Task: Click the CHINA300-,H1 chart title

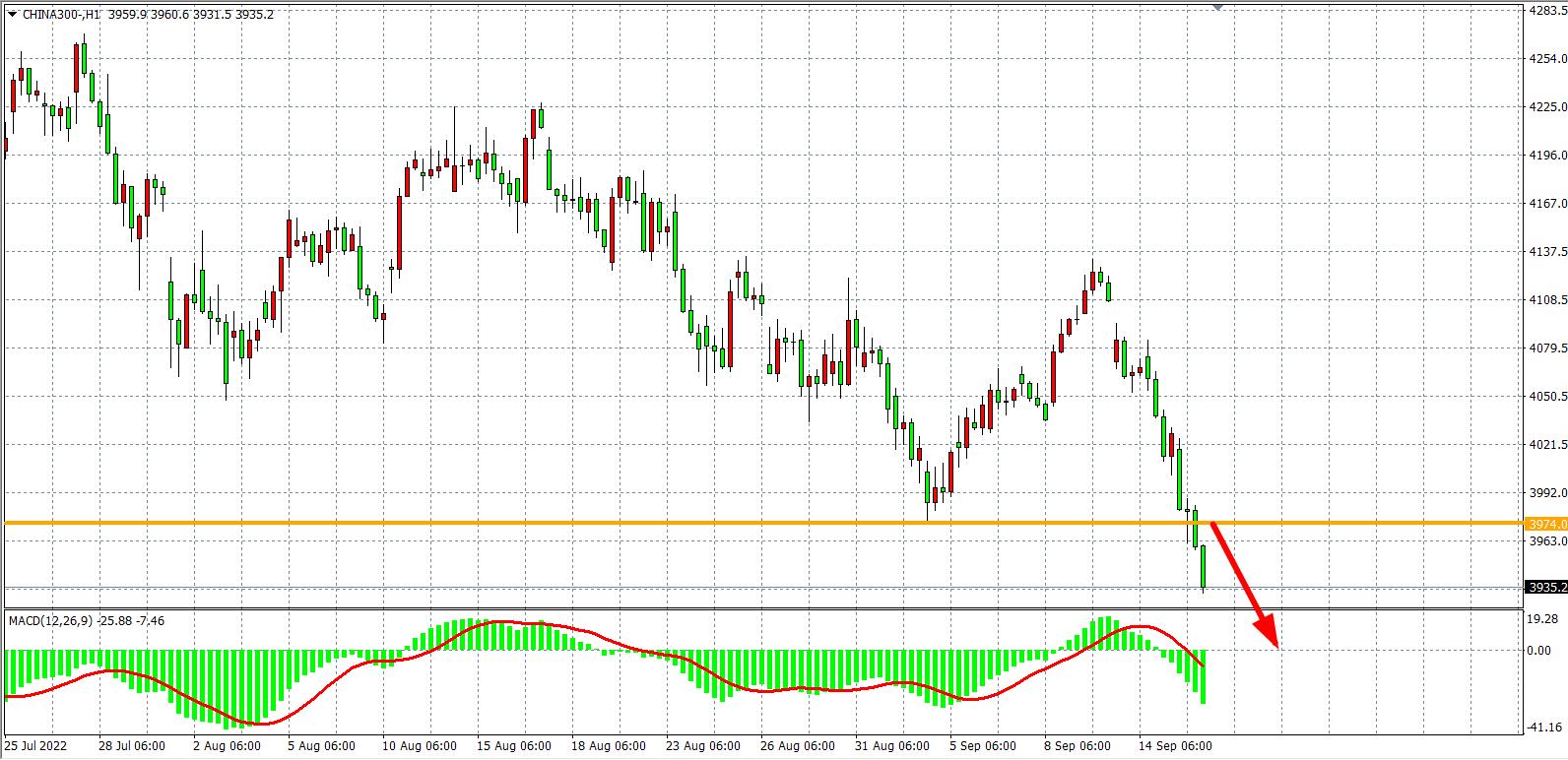Action: (x=61, y=15)
